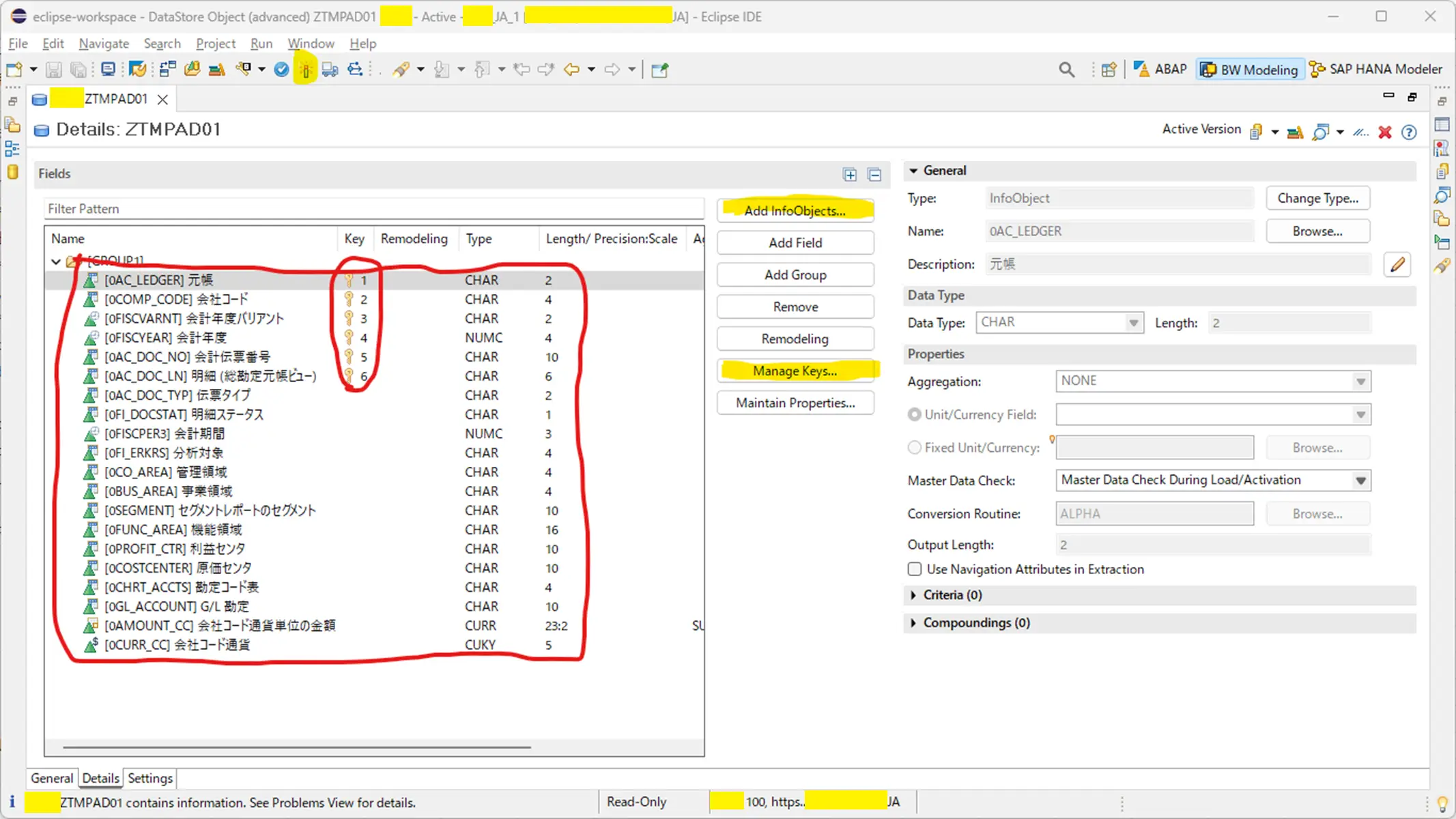Expand the Criteria (0) section
Screen dimensions: 1456x819
[x=913, y=595]
